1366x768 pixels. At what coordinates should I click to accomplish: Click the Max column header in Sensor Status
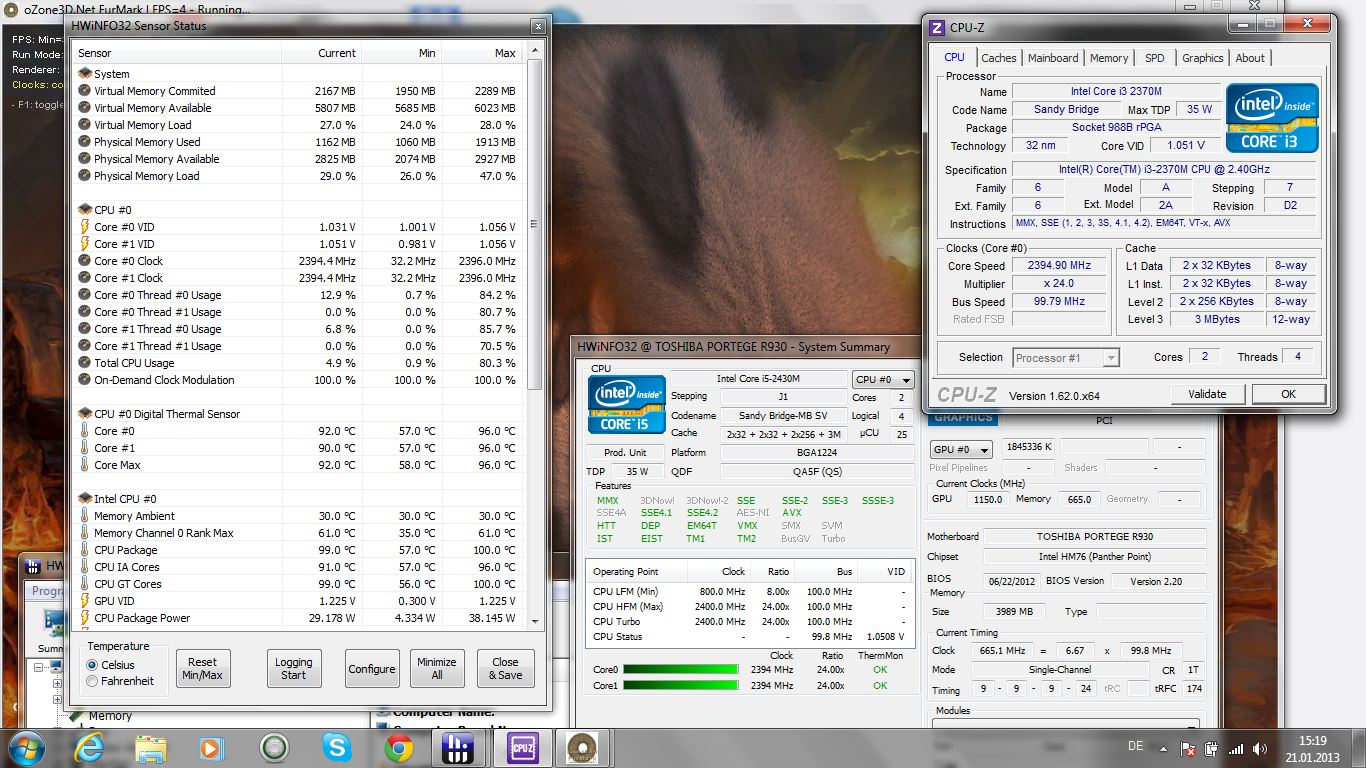point(482,53)
